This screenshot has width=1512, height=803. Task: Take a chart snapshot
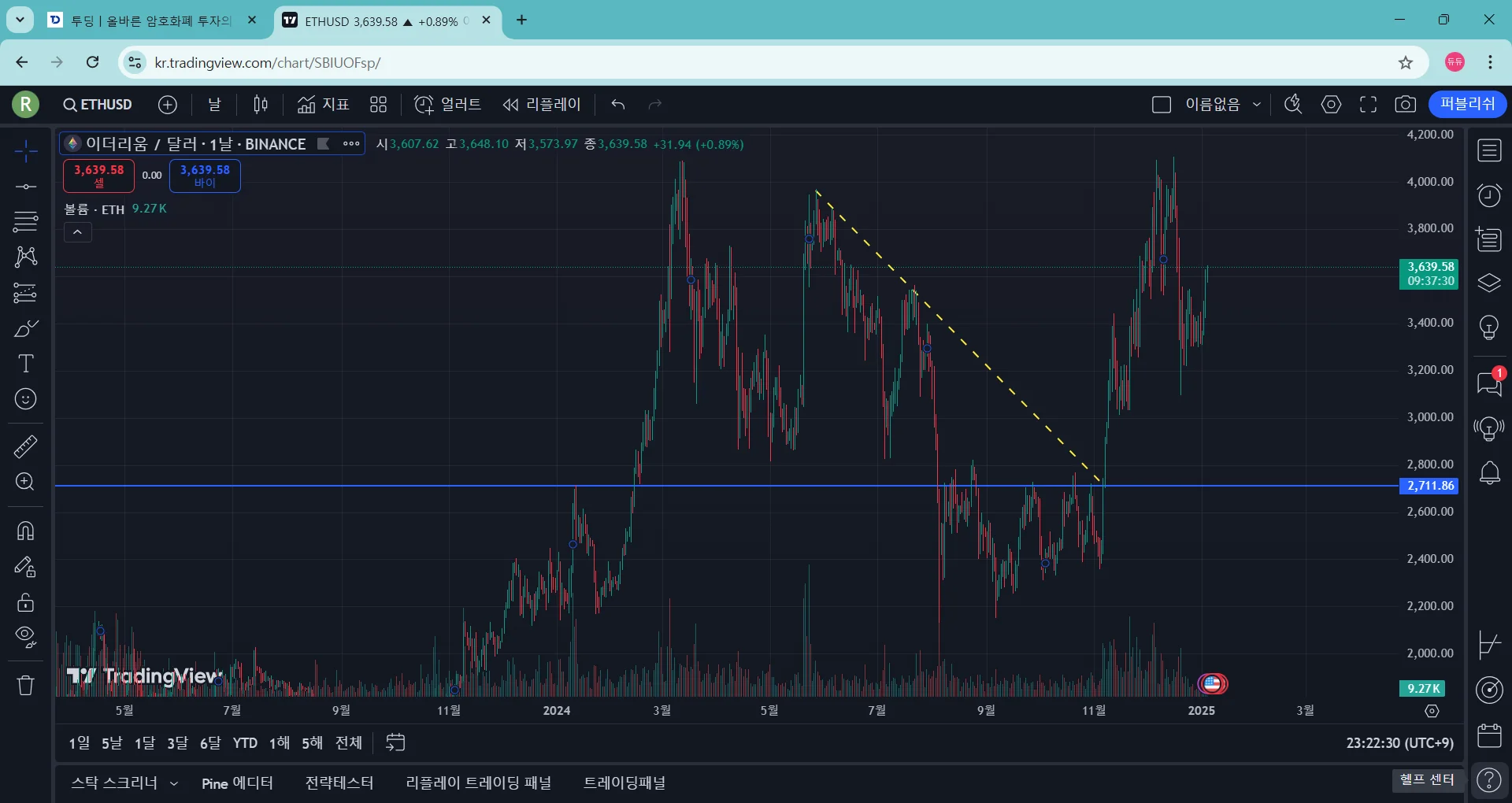pos(1406,105)
